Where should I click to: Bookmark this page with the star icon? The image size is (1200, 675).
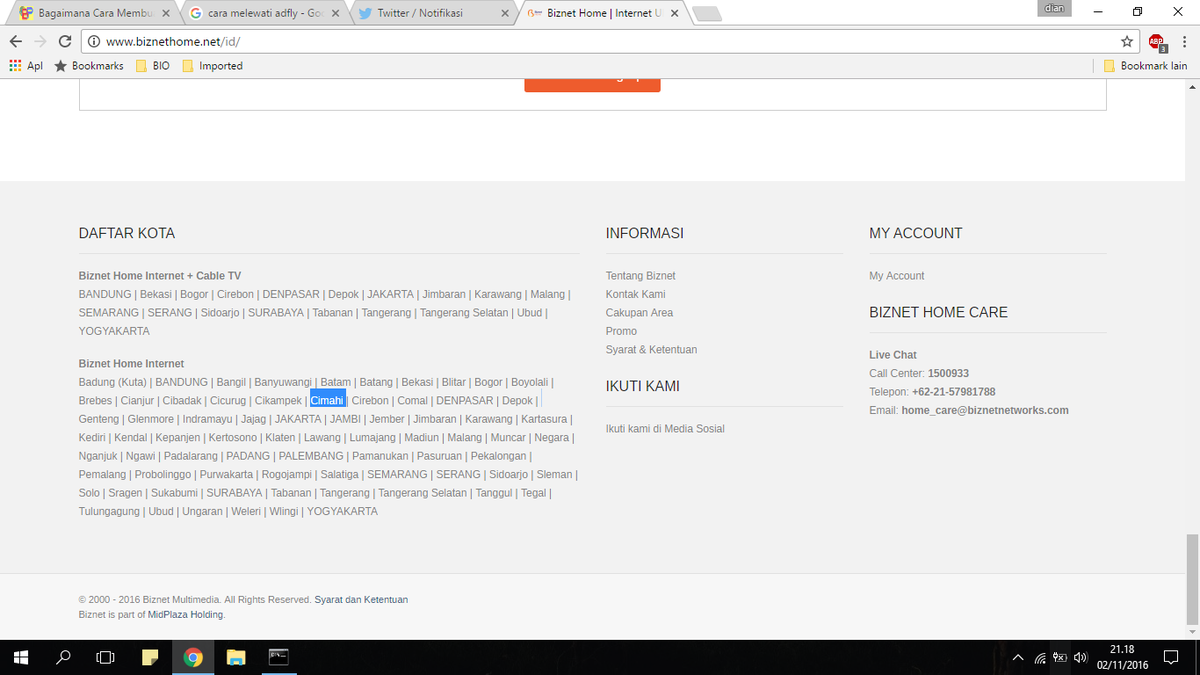1127,41
